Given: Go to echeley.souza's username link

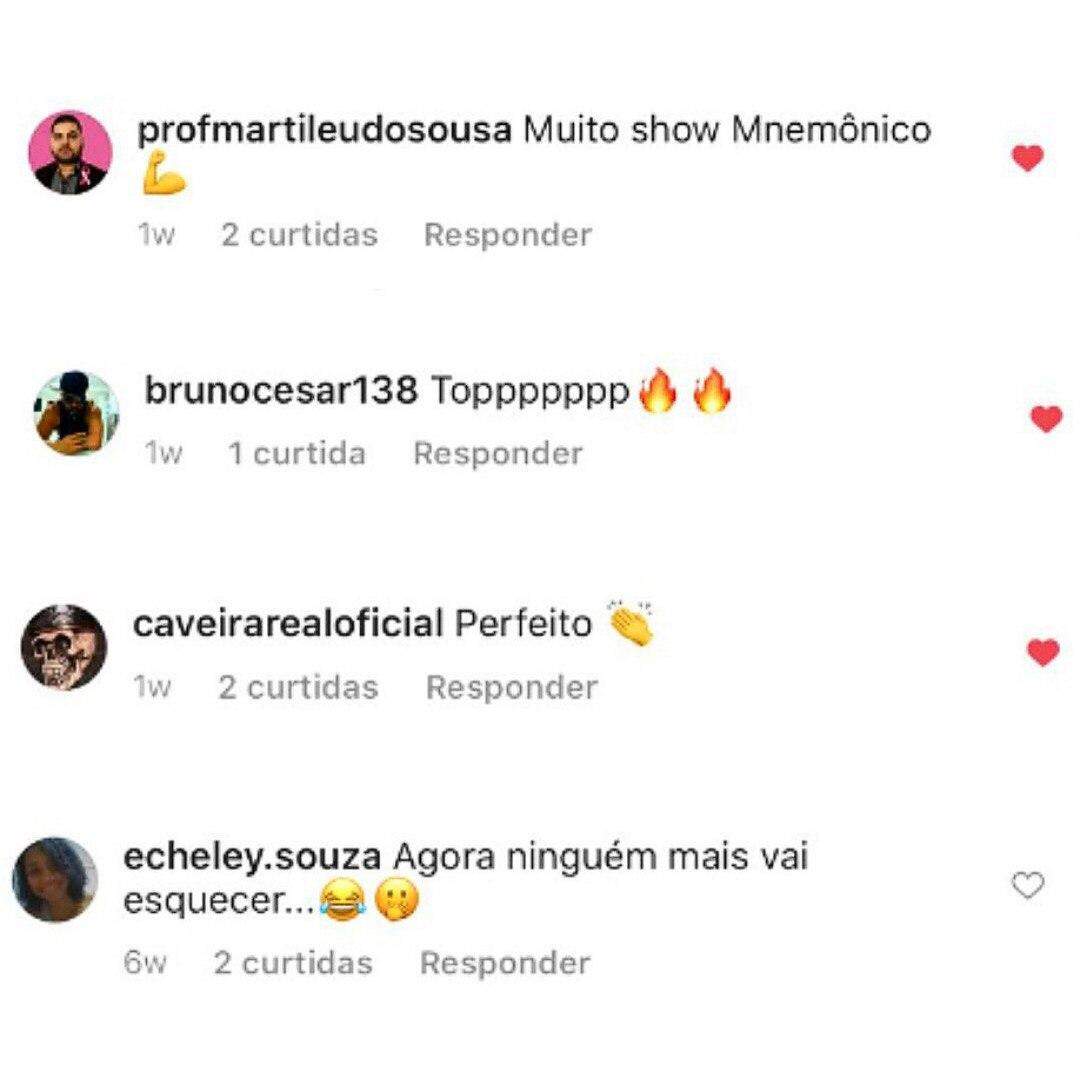Looking at the screenshot, I should 252,858.
